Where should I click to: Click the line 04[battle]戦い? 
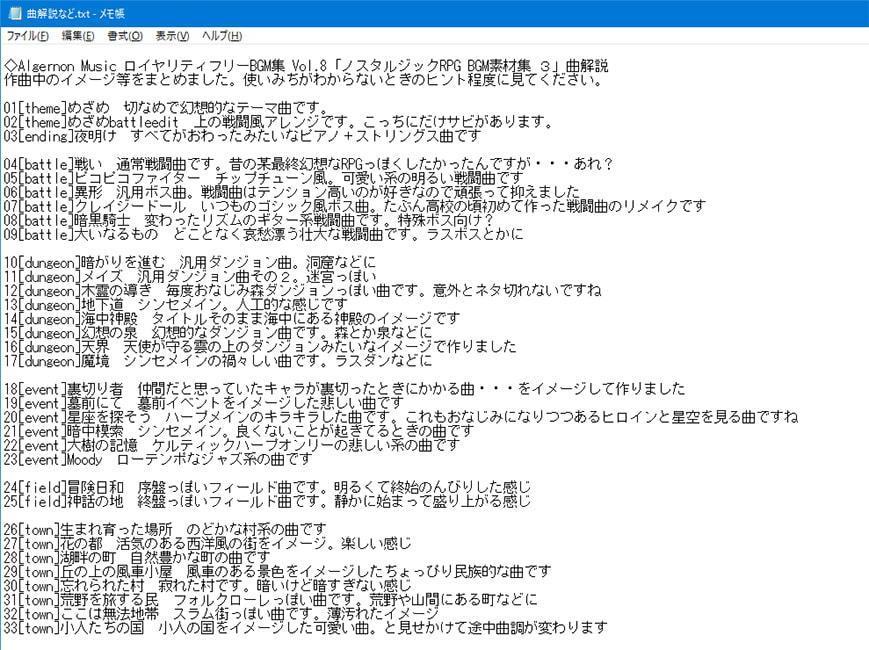click(x=309, y=165)
